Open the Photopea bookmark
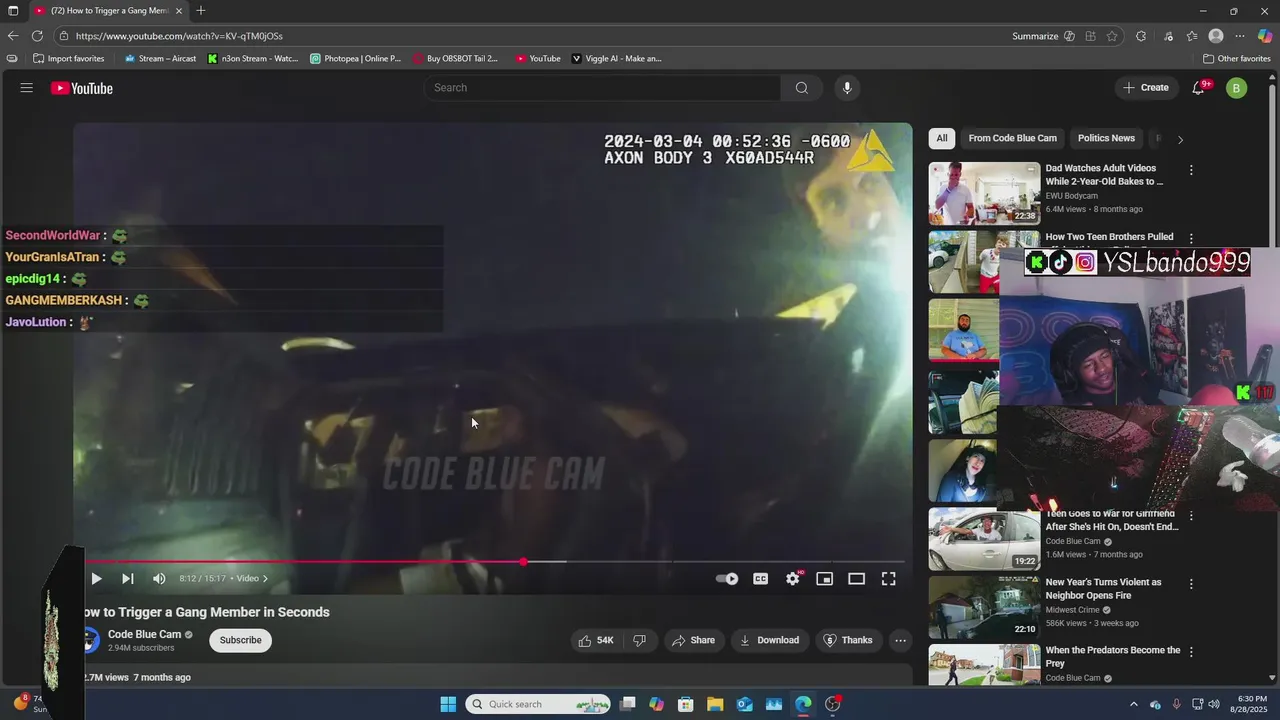The image size is (1280, 720). point(356,59)
